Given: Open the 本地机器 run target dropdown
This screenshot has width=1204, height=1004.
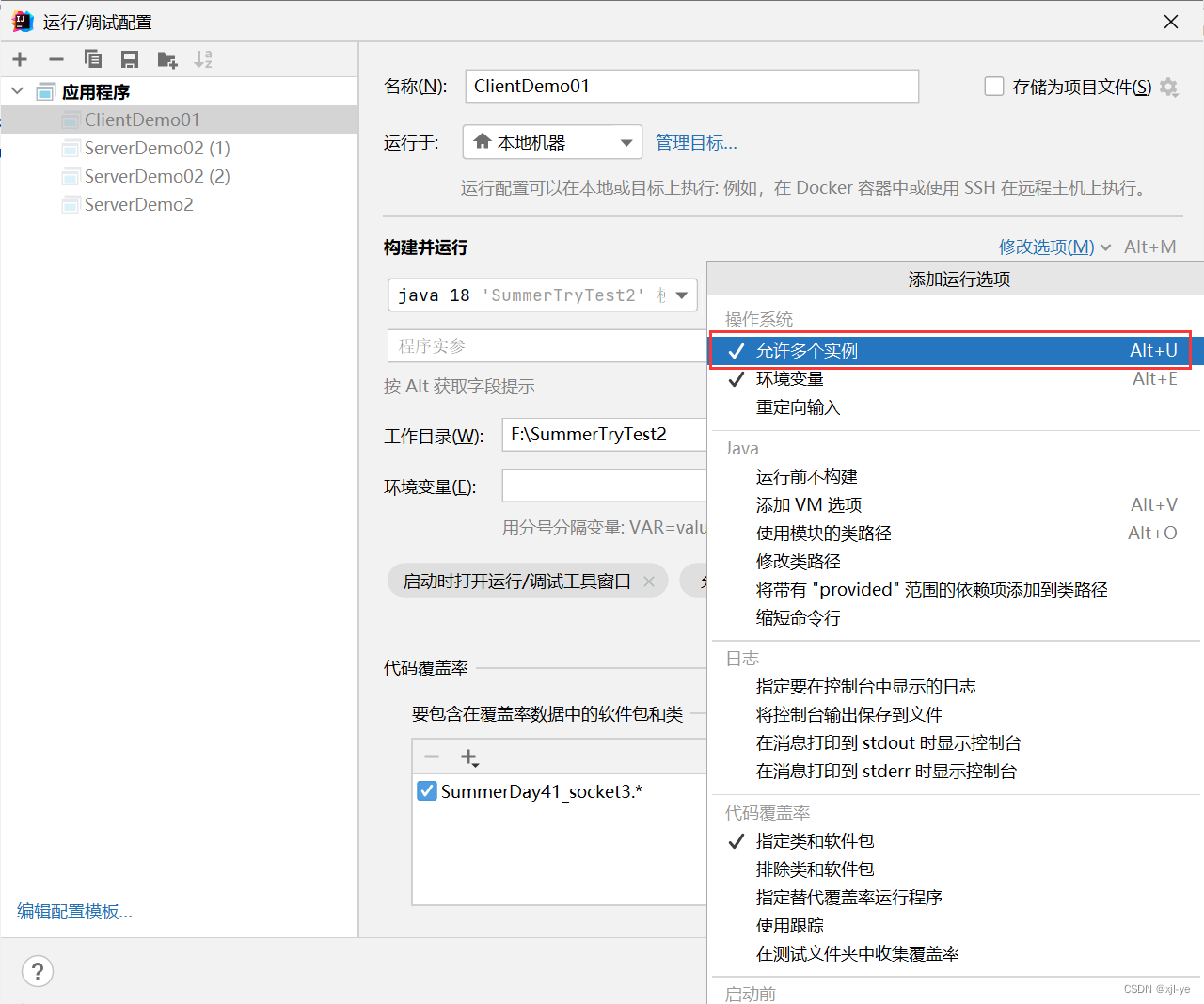Looking at the screenshot, I should pyautogui.click(x=552, y=142).
